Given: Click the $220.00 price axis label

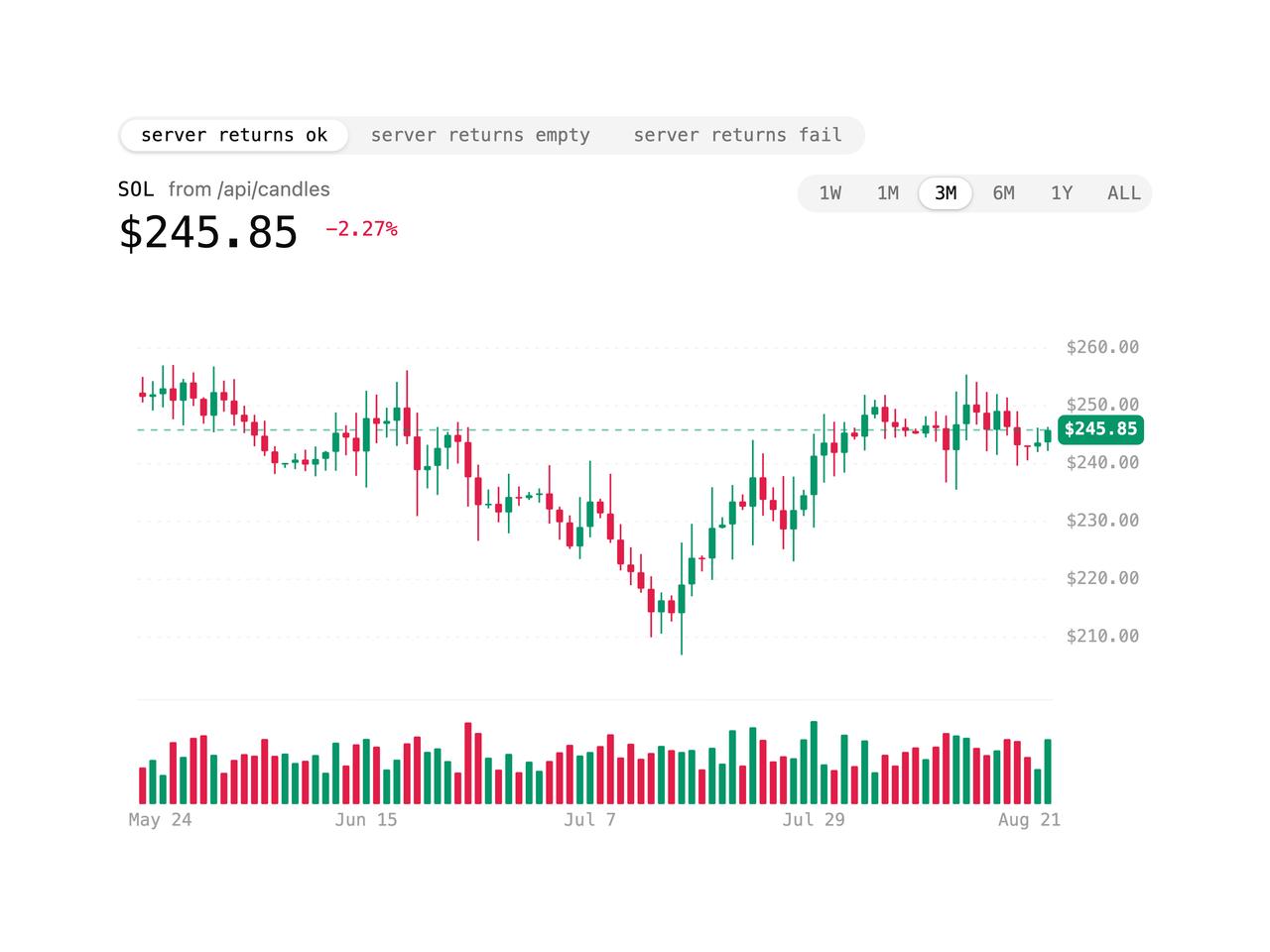Looking at the screenshot, I should pyautogui.click(x=1102, y=578).
